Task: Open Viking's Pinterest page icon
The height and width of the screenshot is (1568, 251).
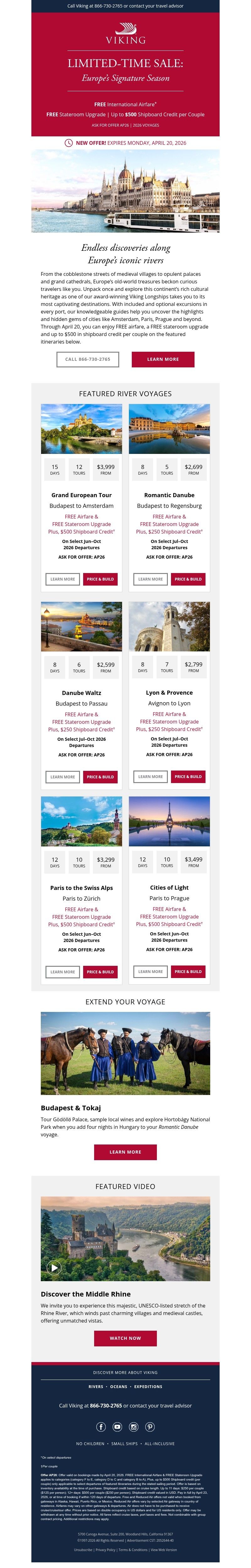Action: pos(150,1426)
